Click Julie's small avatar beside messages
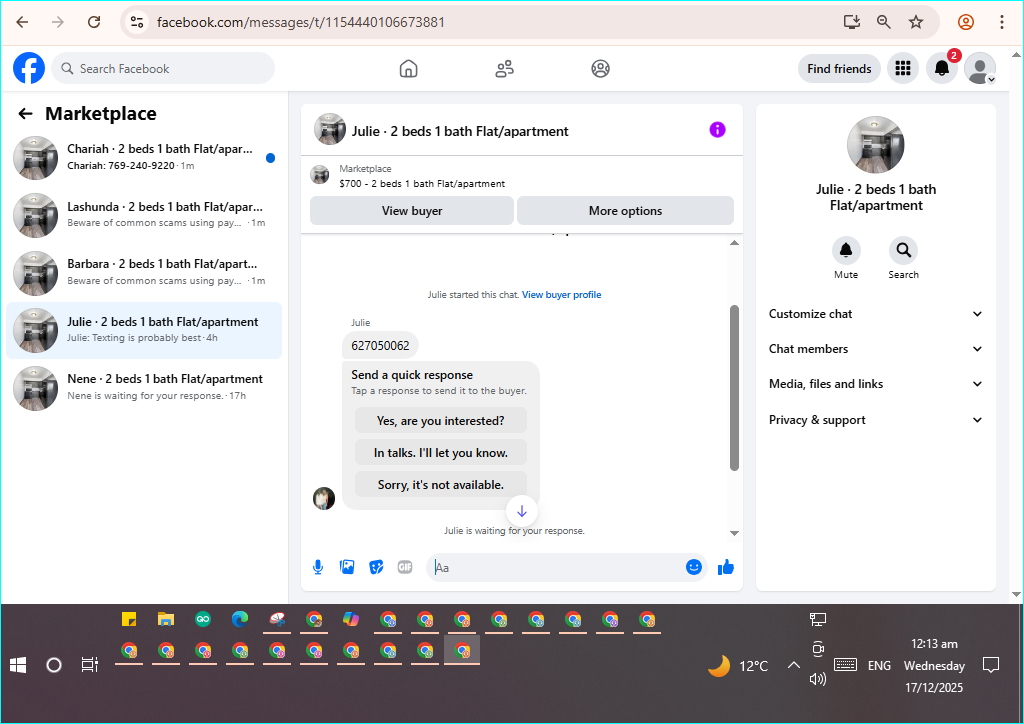 (324, 498)
